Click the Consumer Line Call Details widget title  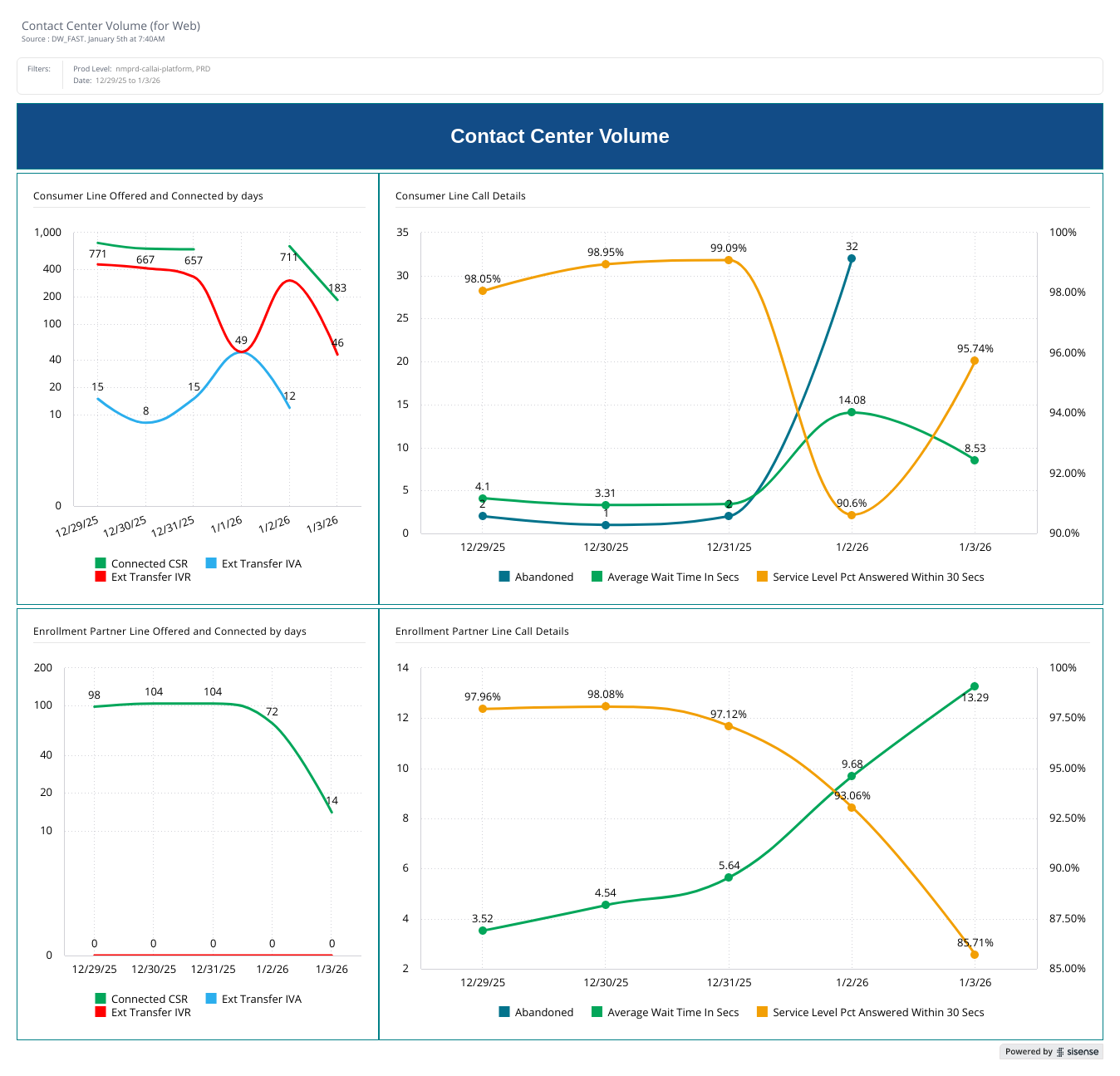460,196
